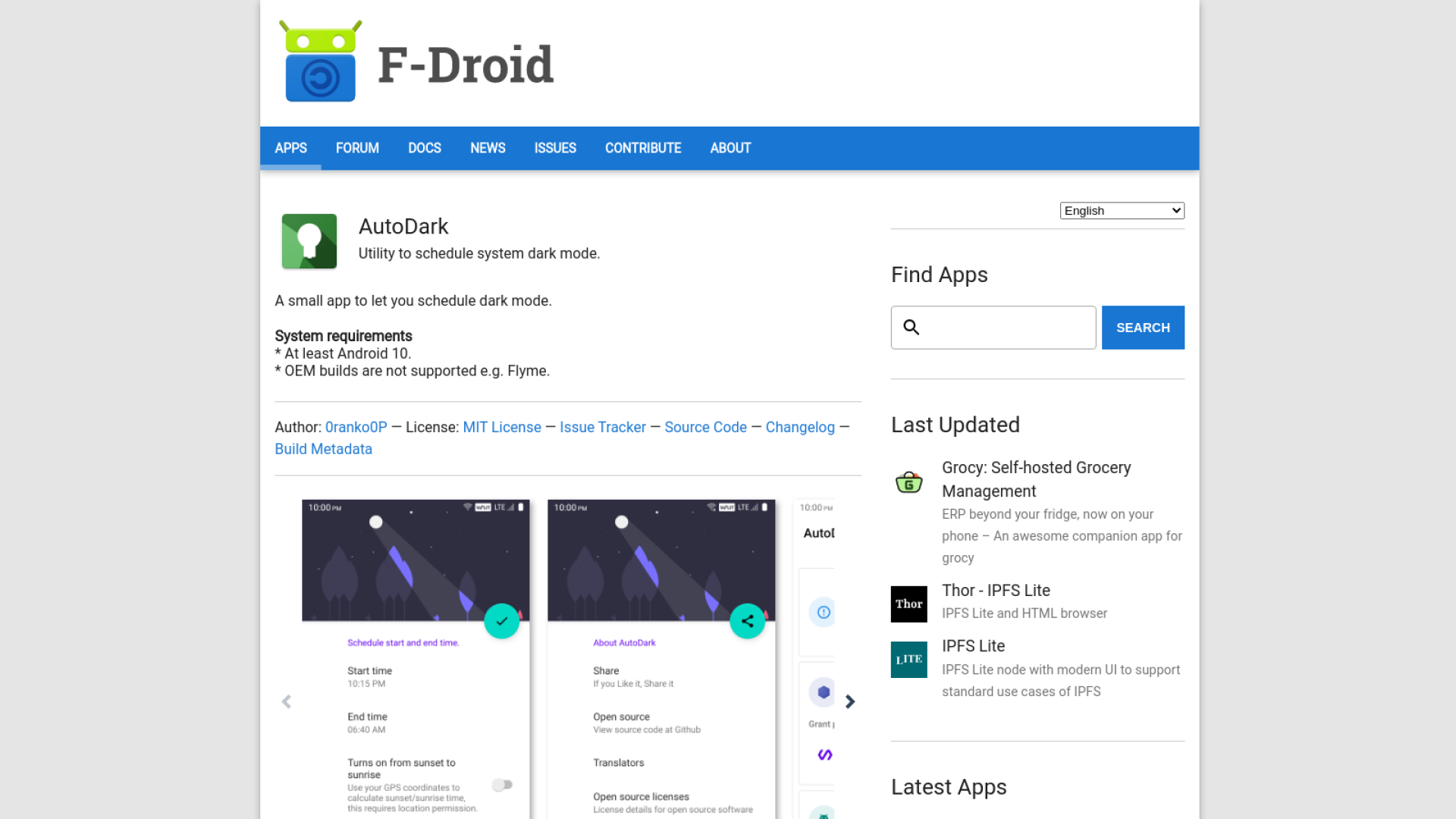Open the IPFS Lite teal icon

908,659
